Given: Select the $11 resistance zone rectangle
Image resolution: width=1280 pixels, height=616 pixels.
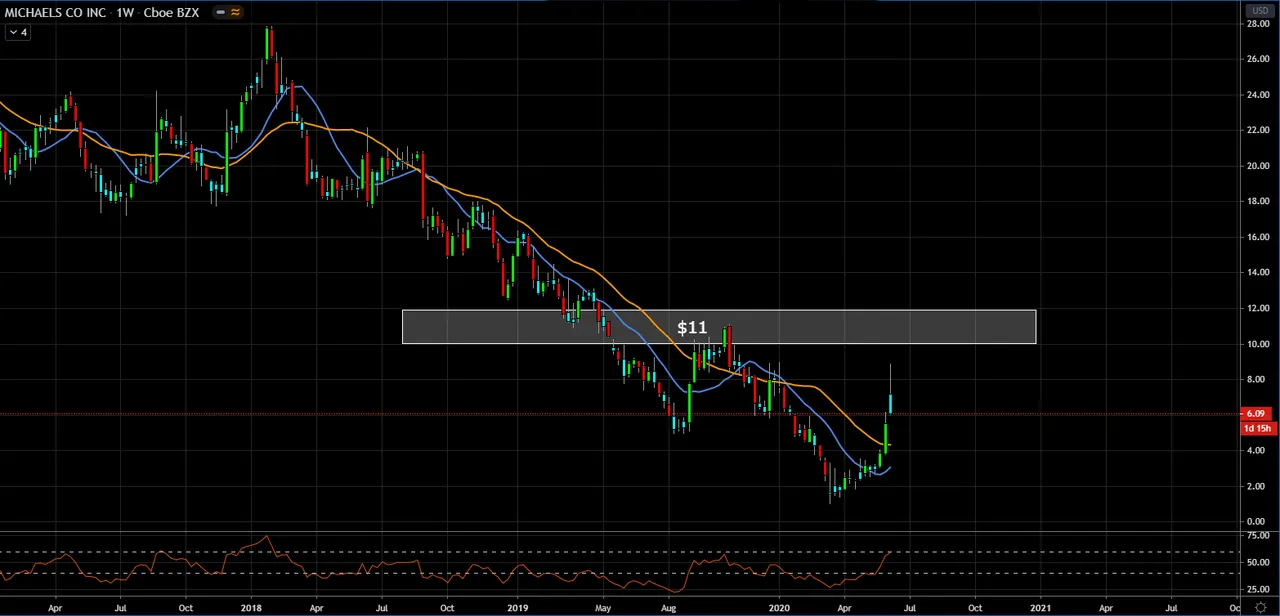Looking at the screenshot, I should point(719,327).
